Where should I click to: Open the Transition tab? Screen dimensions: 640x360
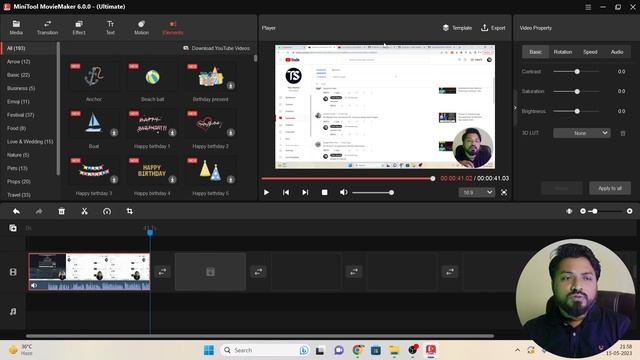[47, 28]
